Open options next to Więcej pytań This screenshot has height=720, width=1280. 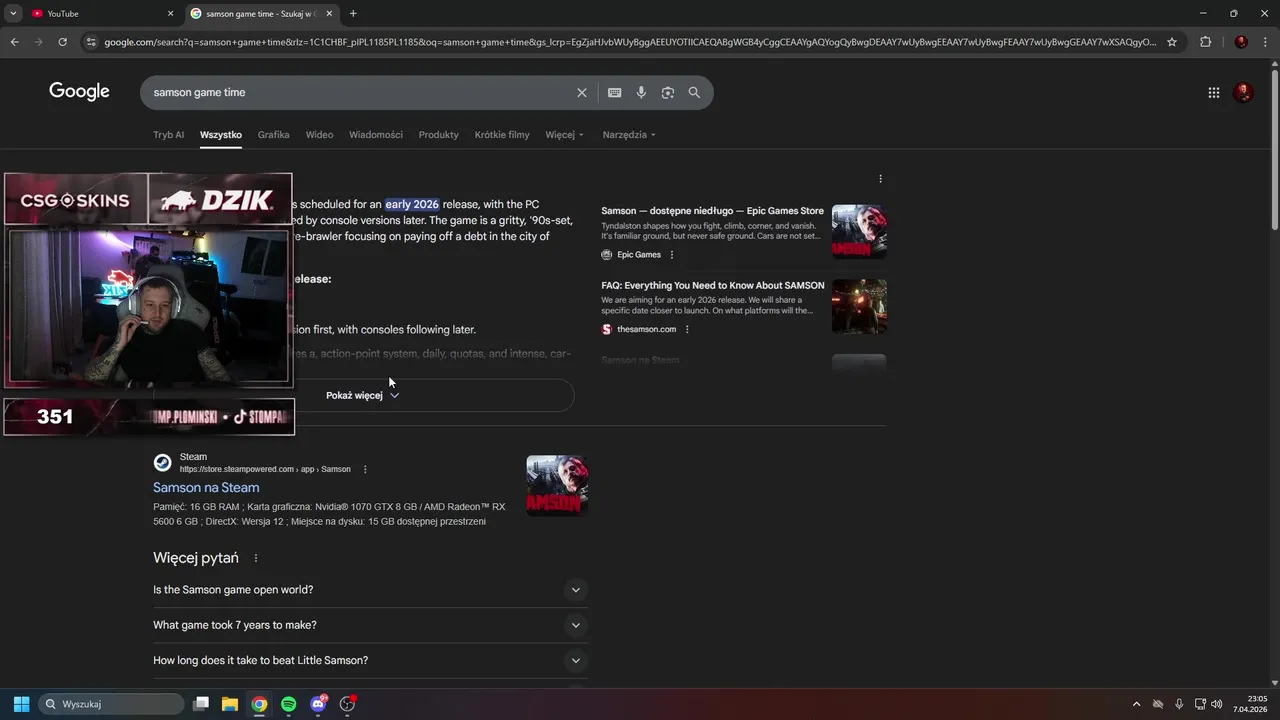coord(256,558)
